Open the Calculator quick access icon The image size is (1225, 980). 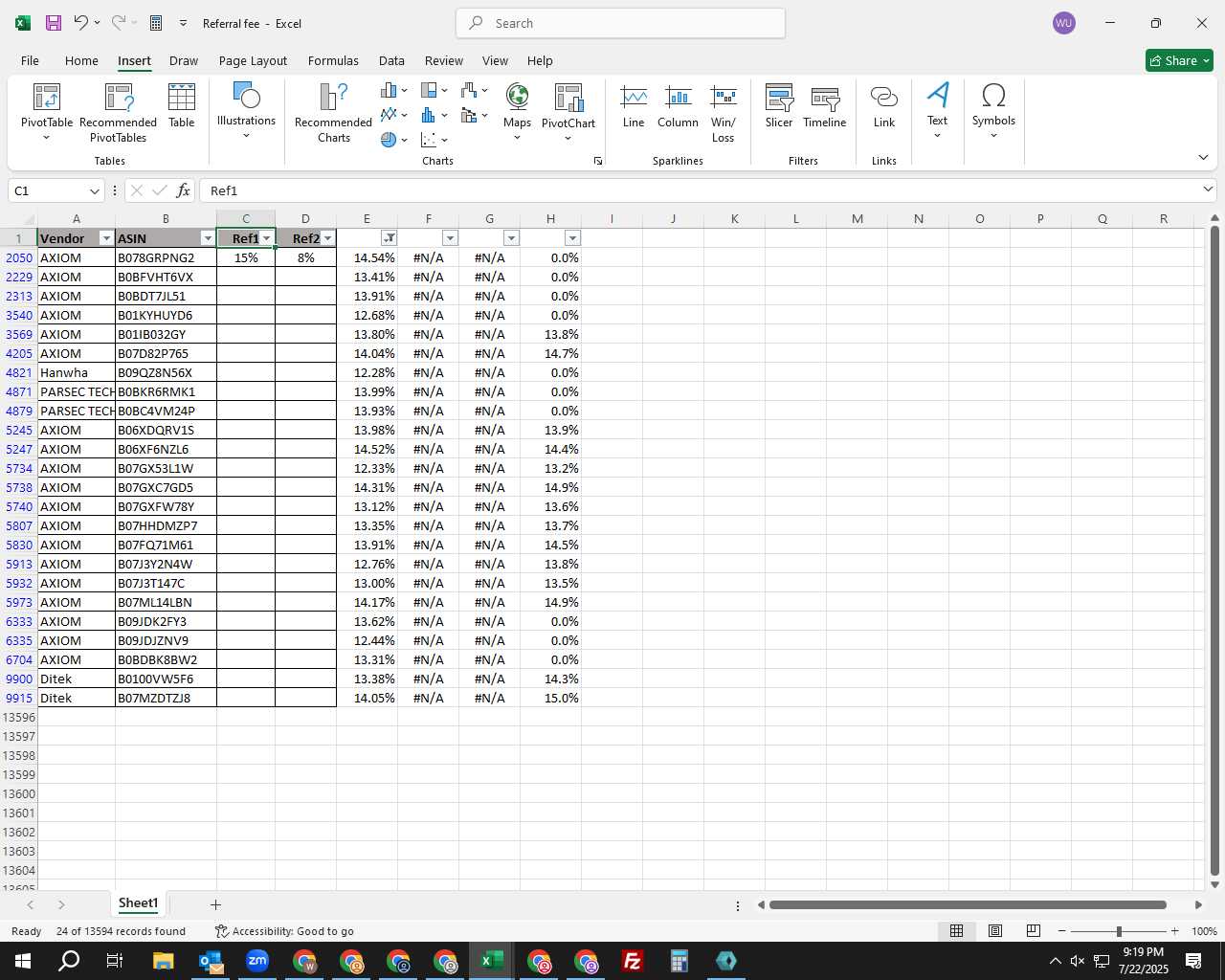coord(156,23)
